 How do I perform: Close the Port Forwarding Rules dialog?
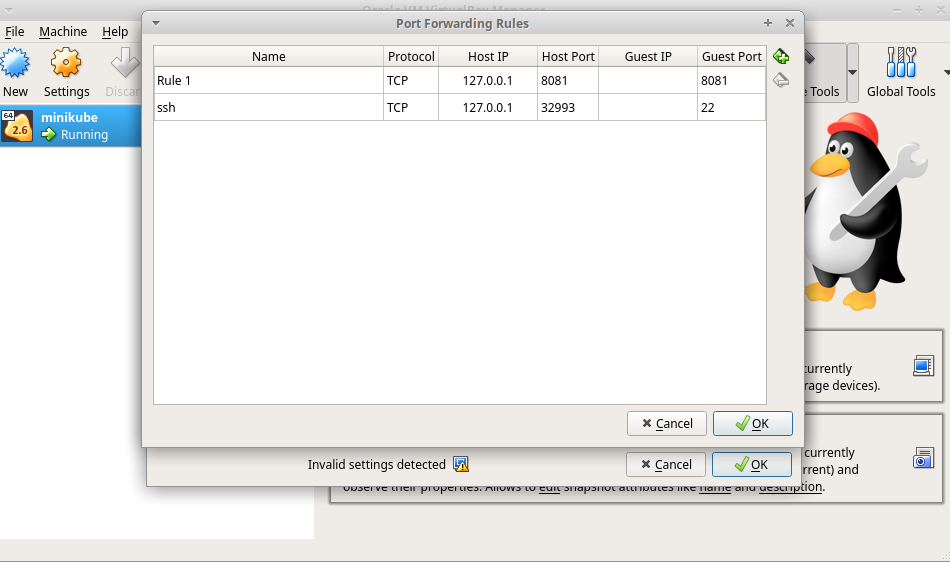(789, 23)
